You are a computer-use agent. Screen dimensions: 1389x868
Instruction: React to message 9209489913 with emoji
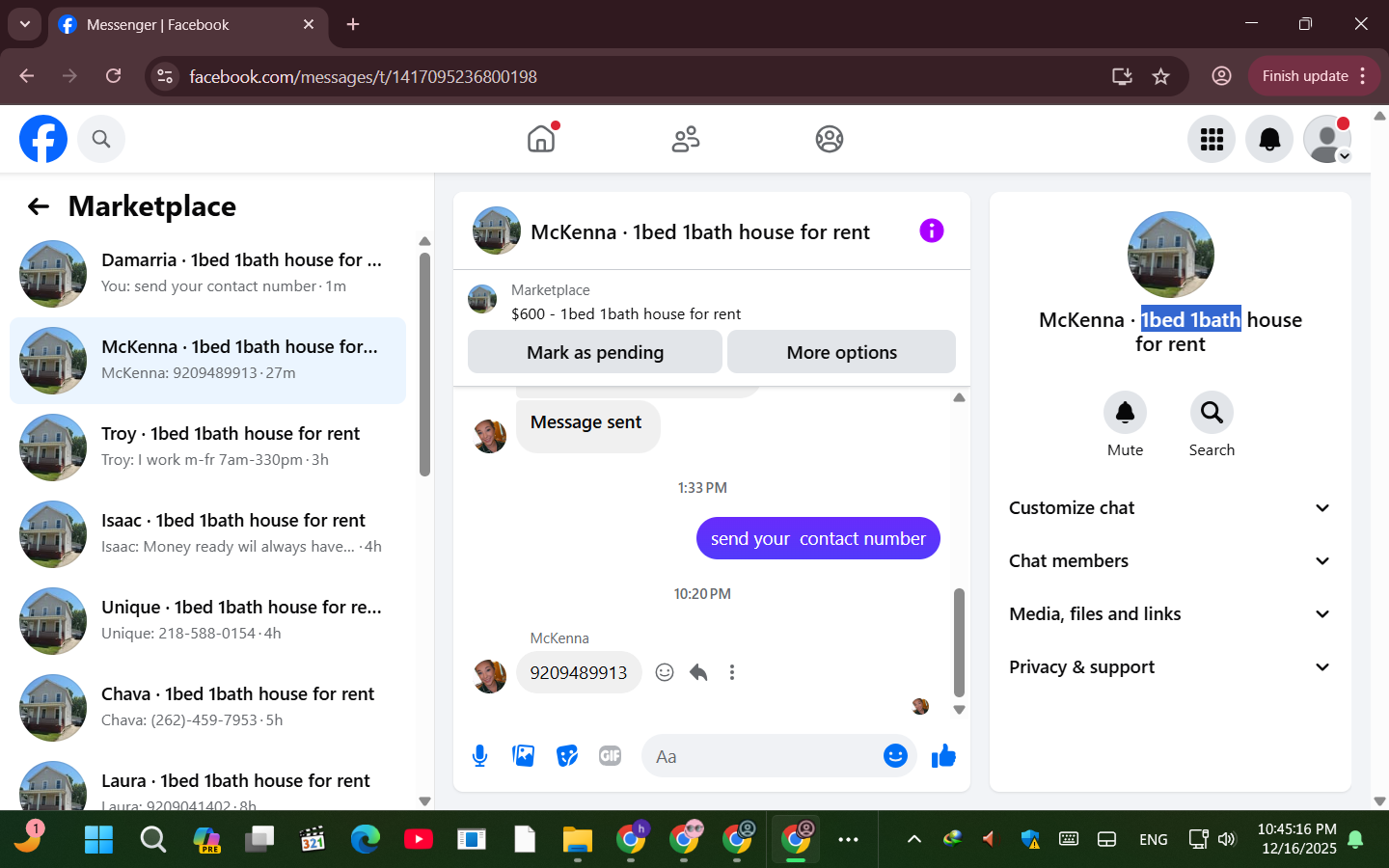click(x=665, y=672)
